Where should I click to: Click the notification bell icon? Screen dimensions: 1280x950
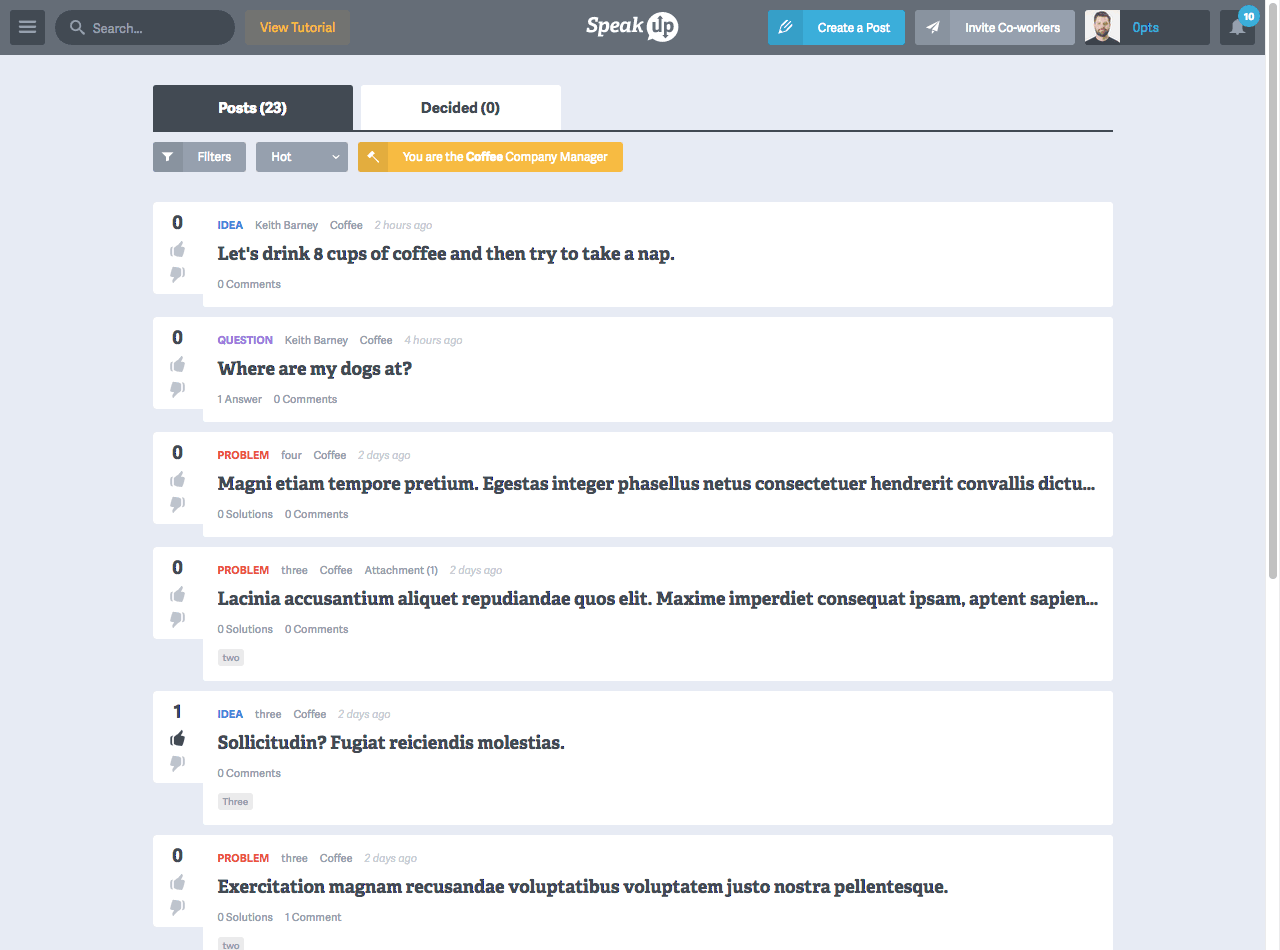pos(1237,28)
